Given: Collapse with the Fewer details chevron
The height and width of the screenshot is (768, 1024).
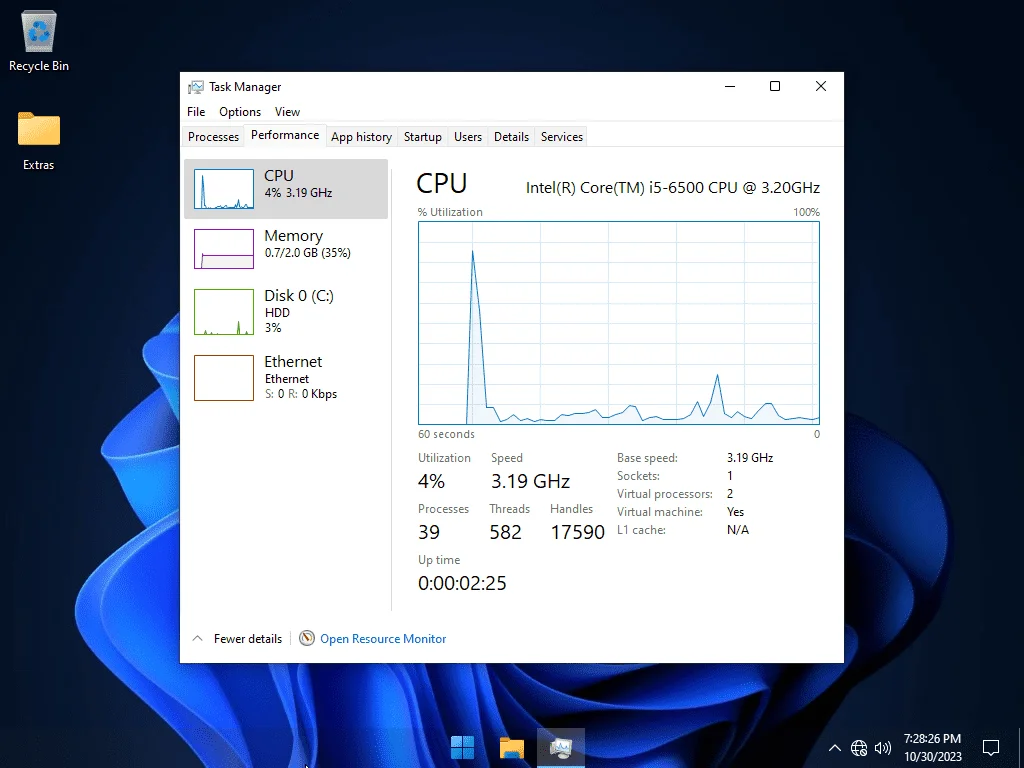Looking at the screenshot, I should (x=197, y=638).
